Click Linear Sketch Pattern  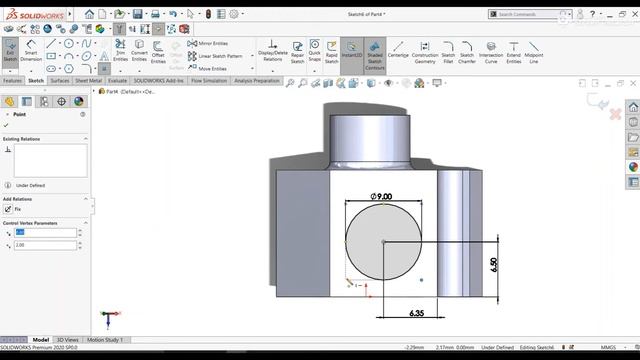(215, 56)
